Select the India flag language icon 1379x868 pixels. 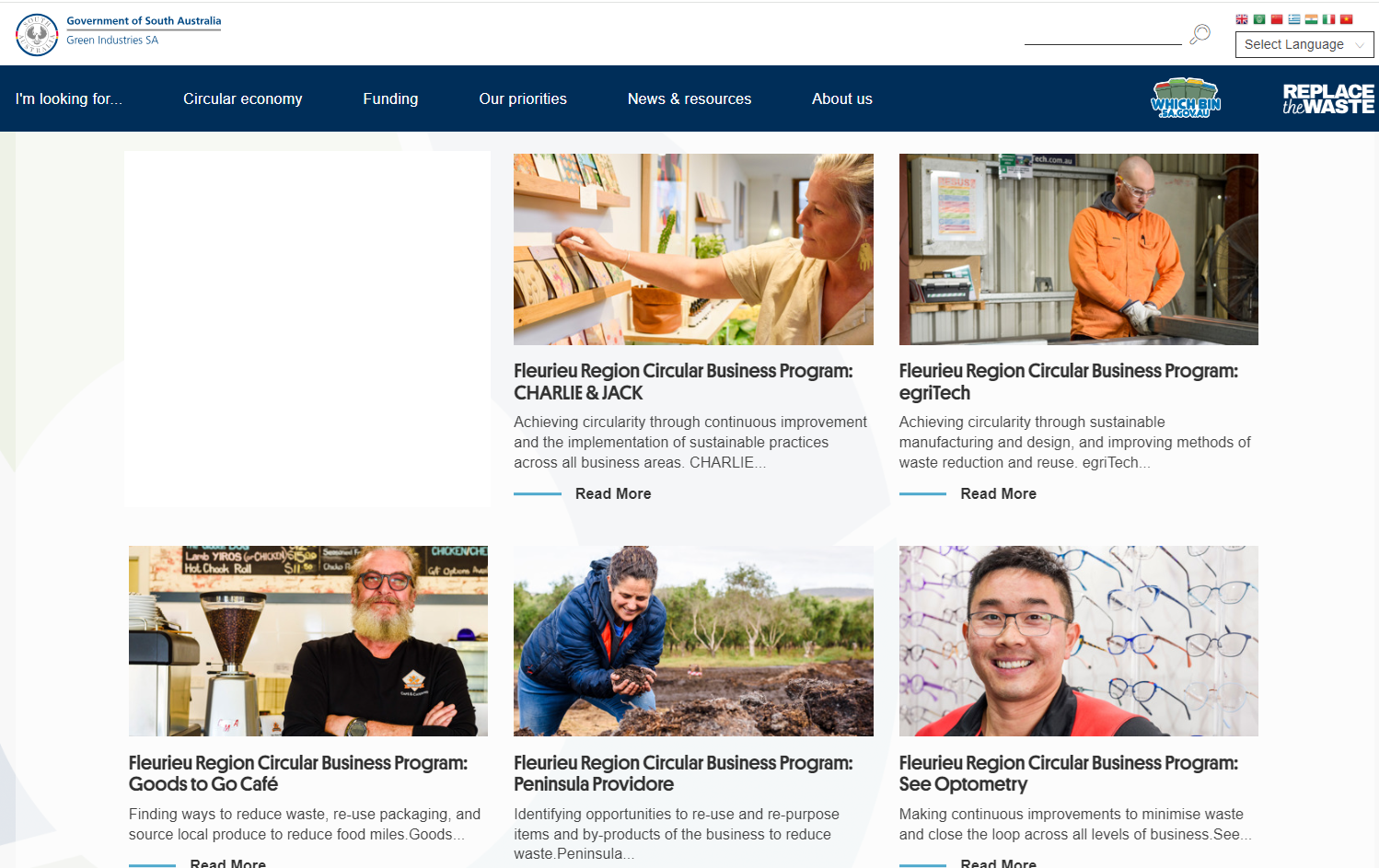pos(1311,19)
